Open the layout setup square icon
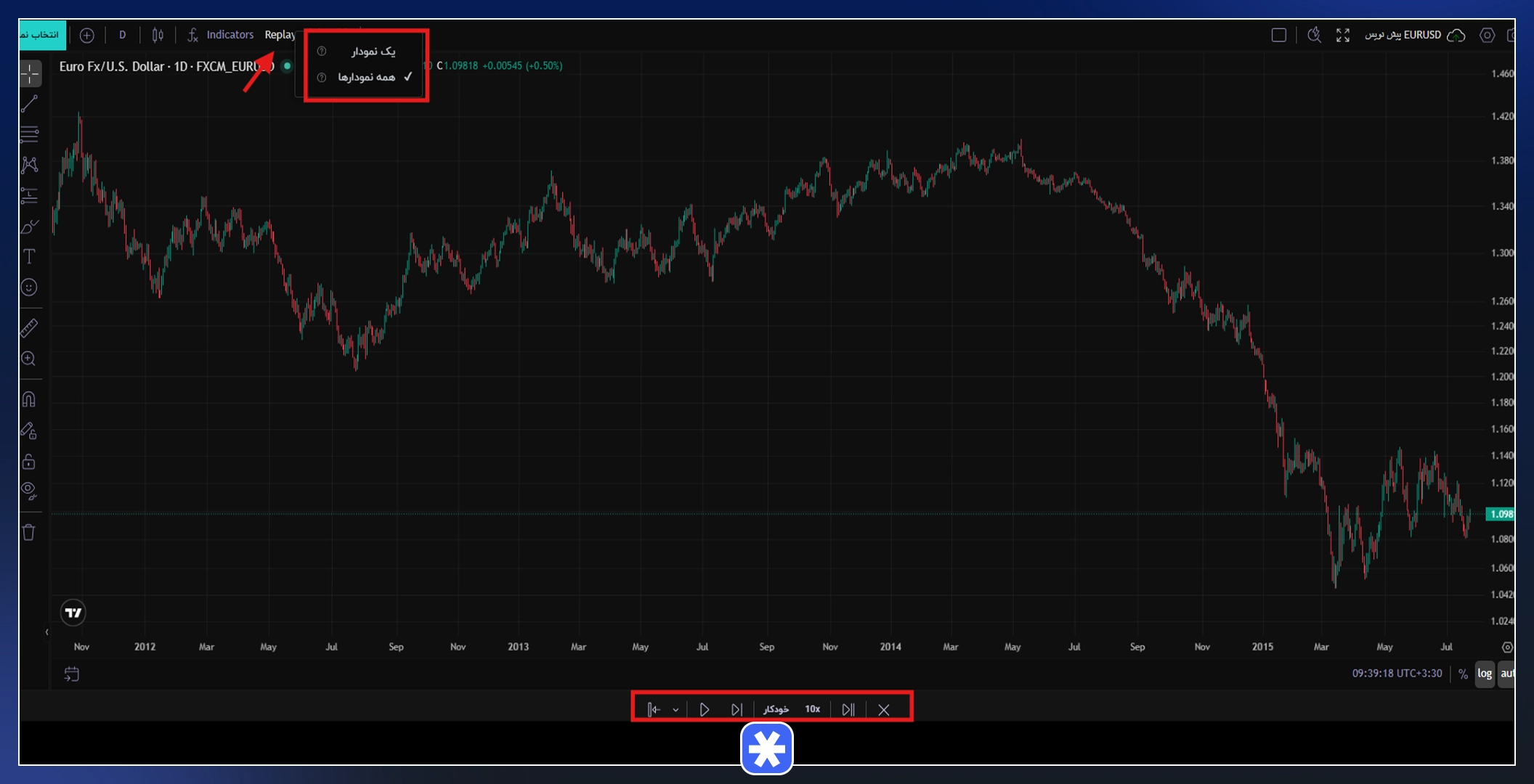 click(1279, 35)
